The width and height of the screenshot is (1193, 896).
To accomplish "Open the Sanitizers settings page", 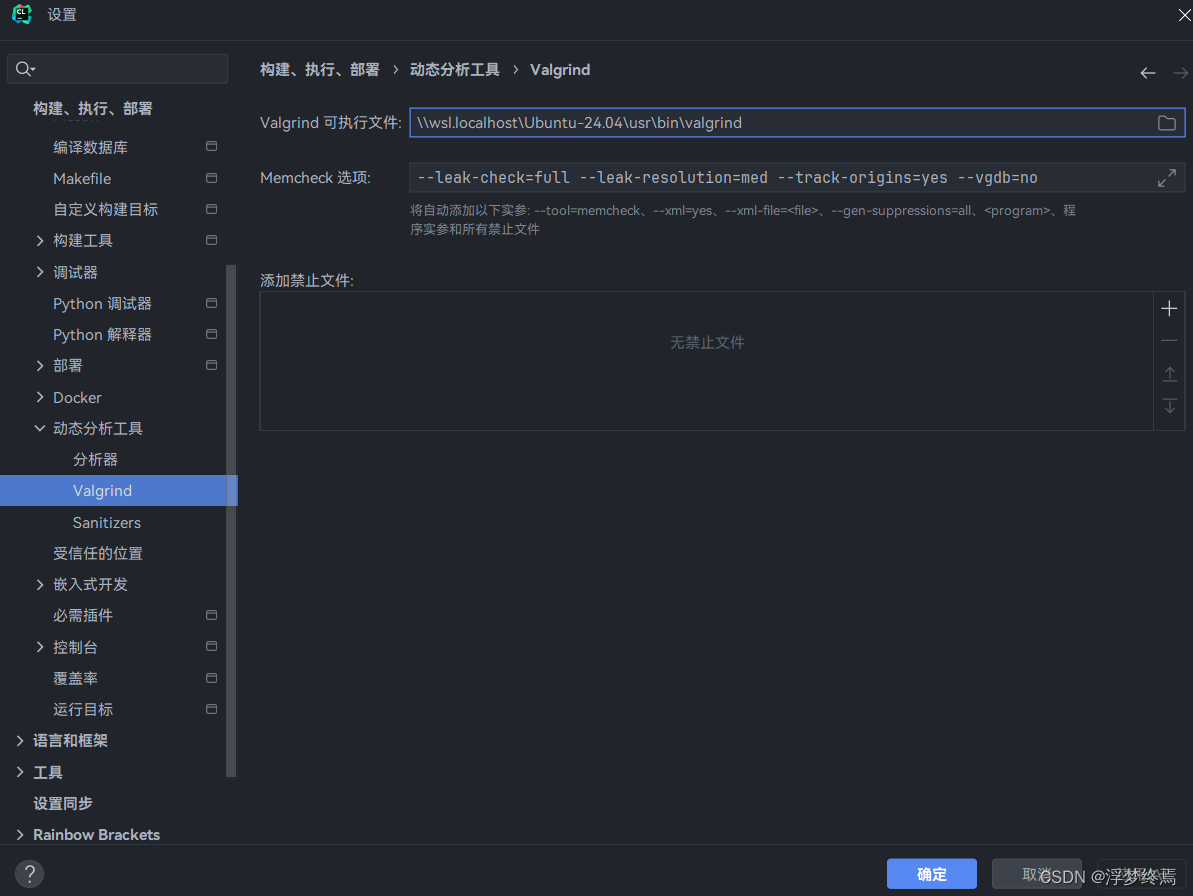I will pos(107,523).
